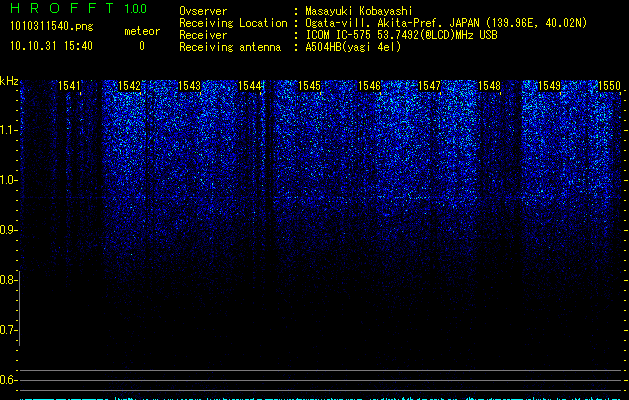Click the 1544 time marker
The height and width of the screenshot is (400, 629).
[250, 86]
